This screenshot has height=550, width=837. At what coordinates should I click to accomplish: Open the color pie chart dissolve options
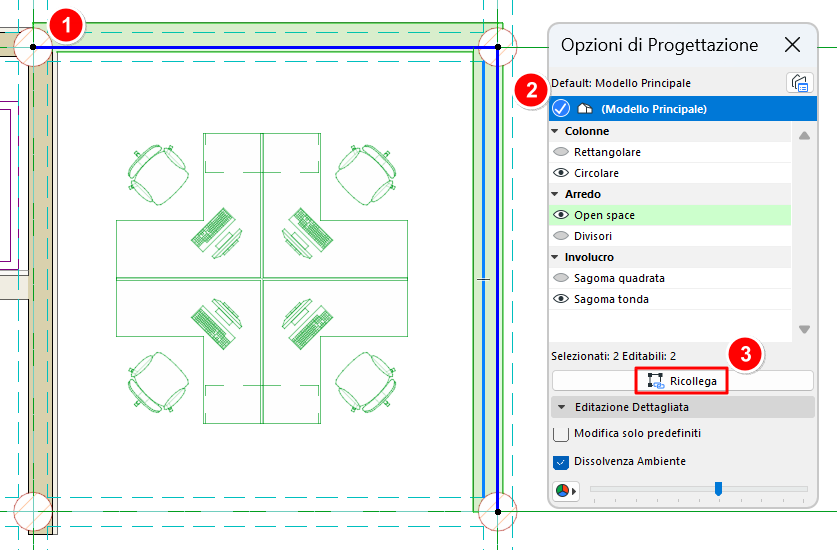click(x=562, y=490)
